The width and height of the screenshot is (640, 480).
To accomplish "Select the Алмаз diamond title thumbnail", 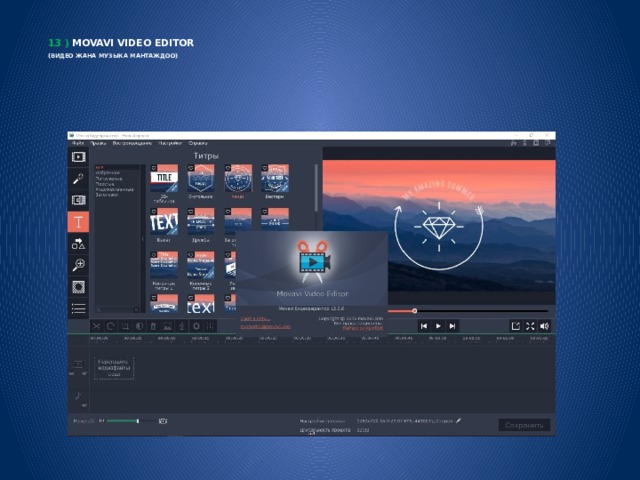I will point(238,178).
